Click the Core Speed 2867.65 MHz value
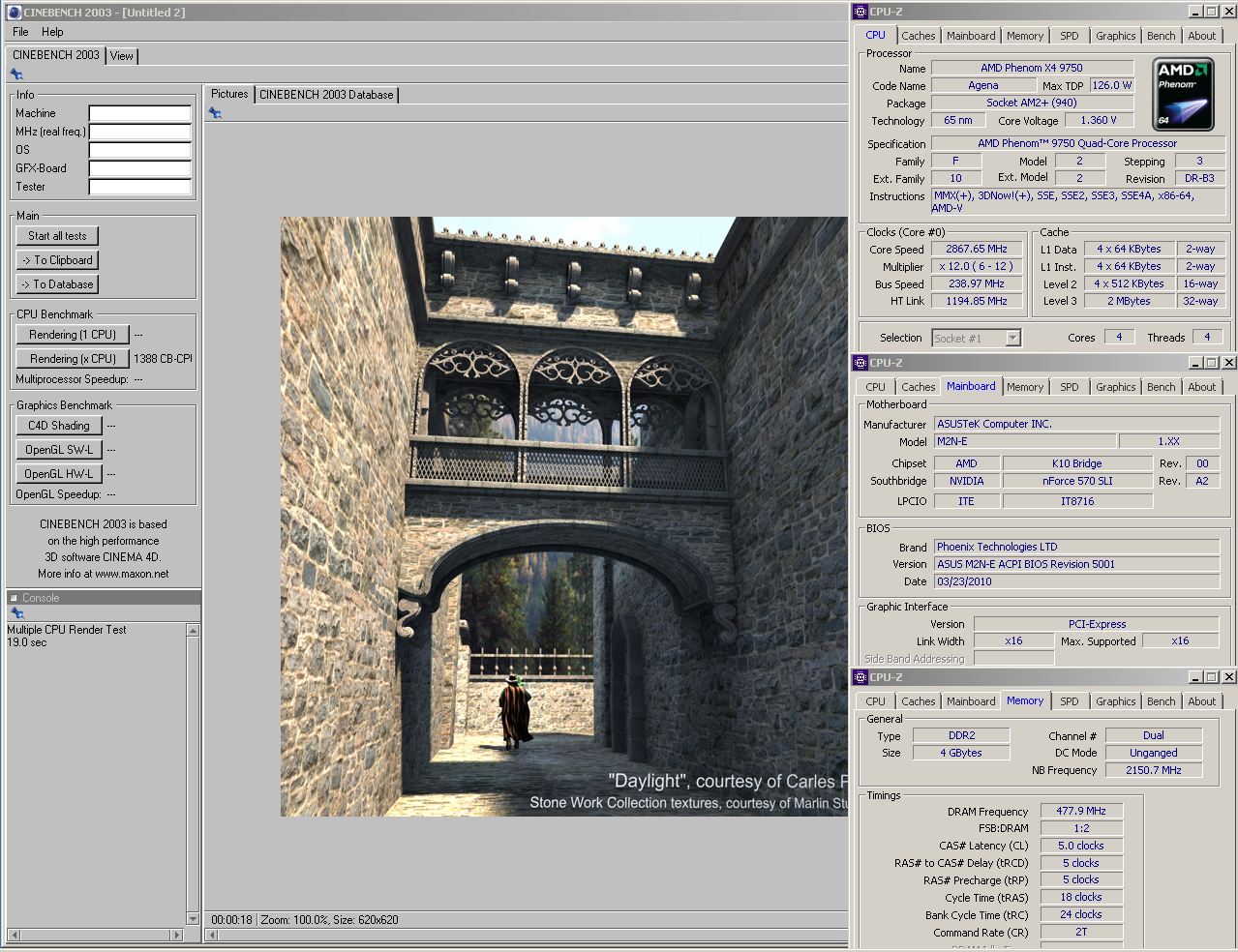Screen dimensions: 1238x952 click(x=977, y=249)
